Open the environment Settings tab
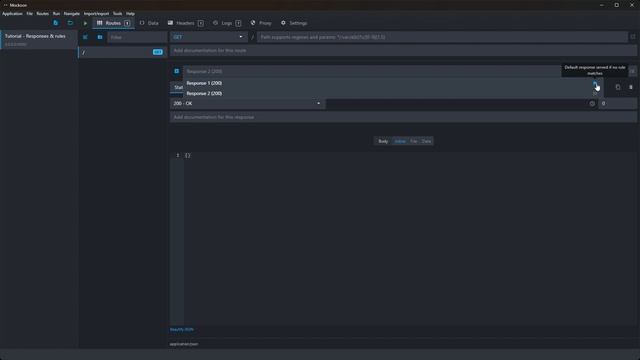The width and height of the screenshot is (640, 360). (x=294, y=23)
